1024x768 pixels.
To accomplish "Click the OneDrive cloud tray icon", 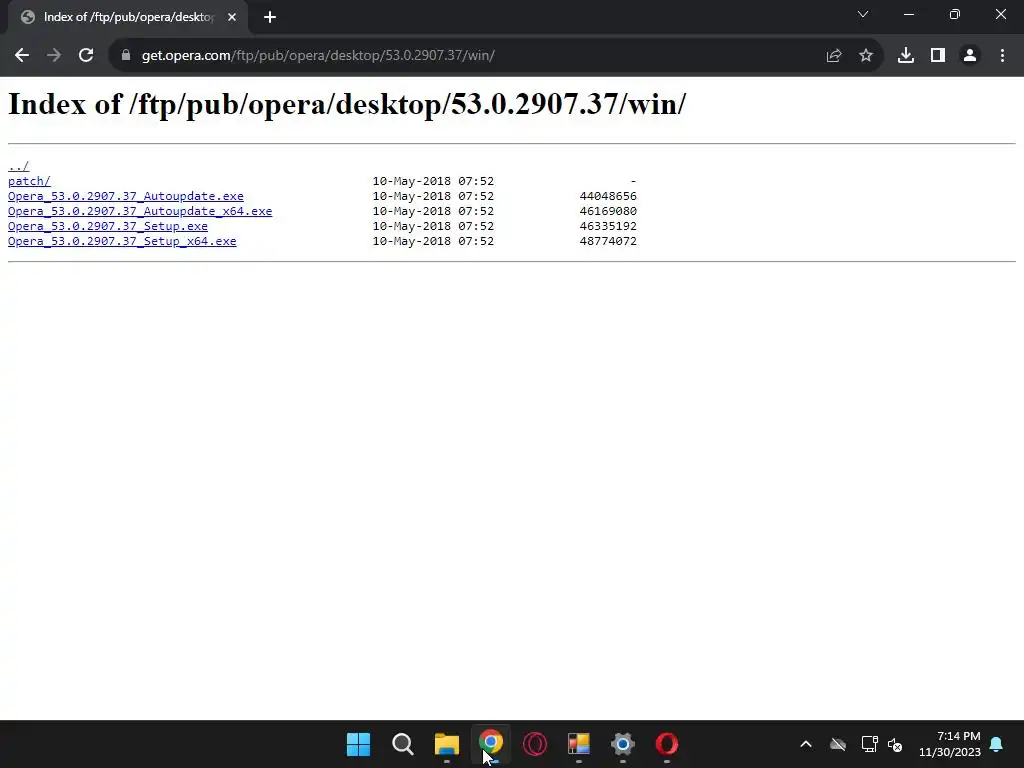I will [838, 744].
